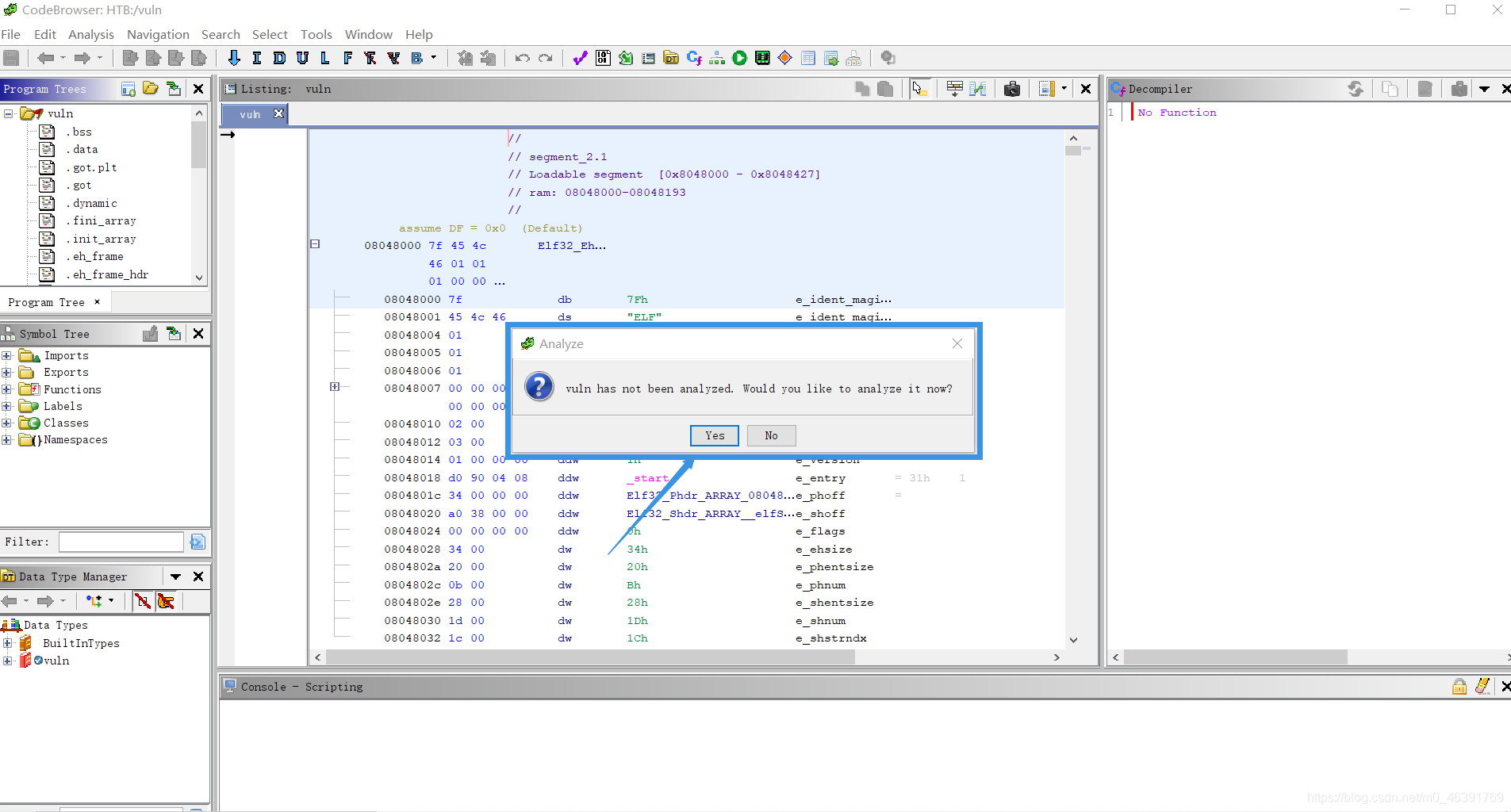Screen dimensions: 1511x812
Task: Close the vuln tab in Listing
Action: tap(278, 114)
